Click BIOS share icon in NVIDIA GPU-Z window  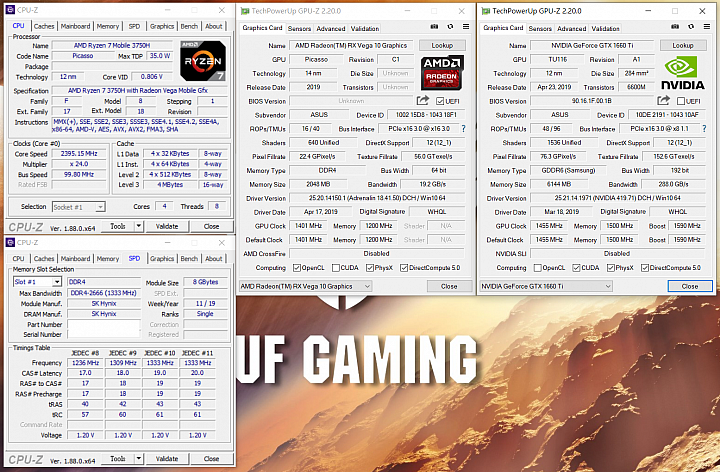pyautogui.click(x=664, y=101)
